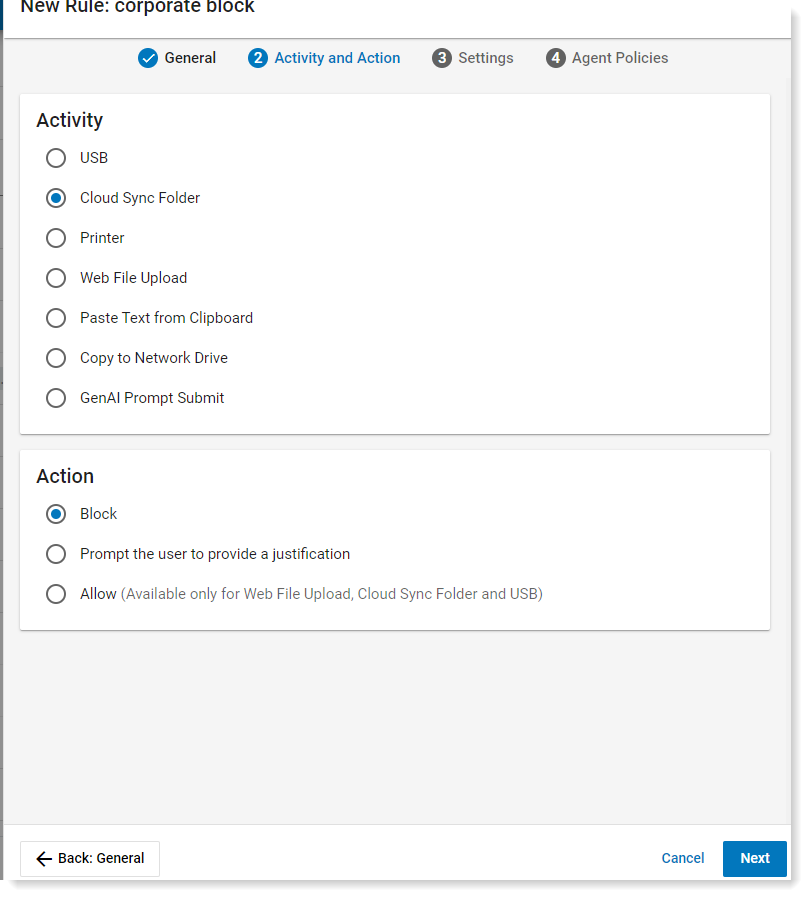Click the Next button

[755, 858]
